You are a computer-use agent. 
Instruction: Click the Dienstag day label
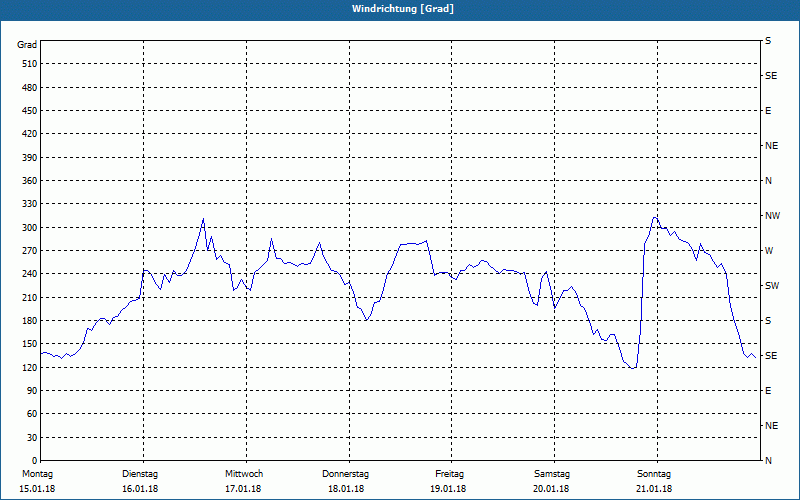pyautogui.click(x=140, y=474)
